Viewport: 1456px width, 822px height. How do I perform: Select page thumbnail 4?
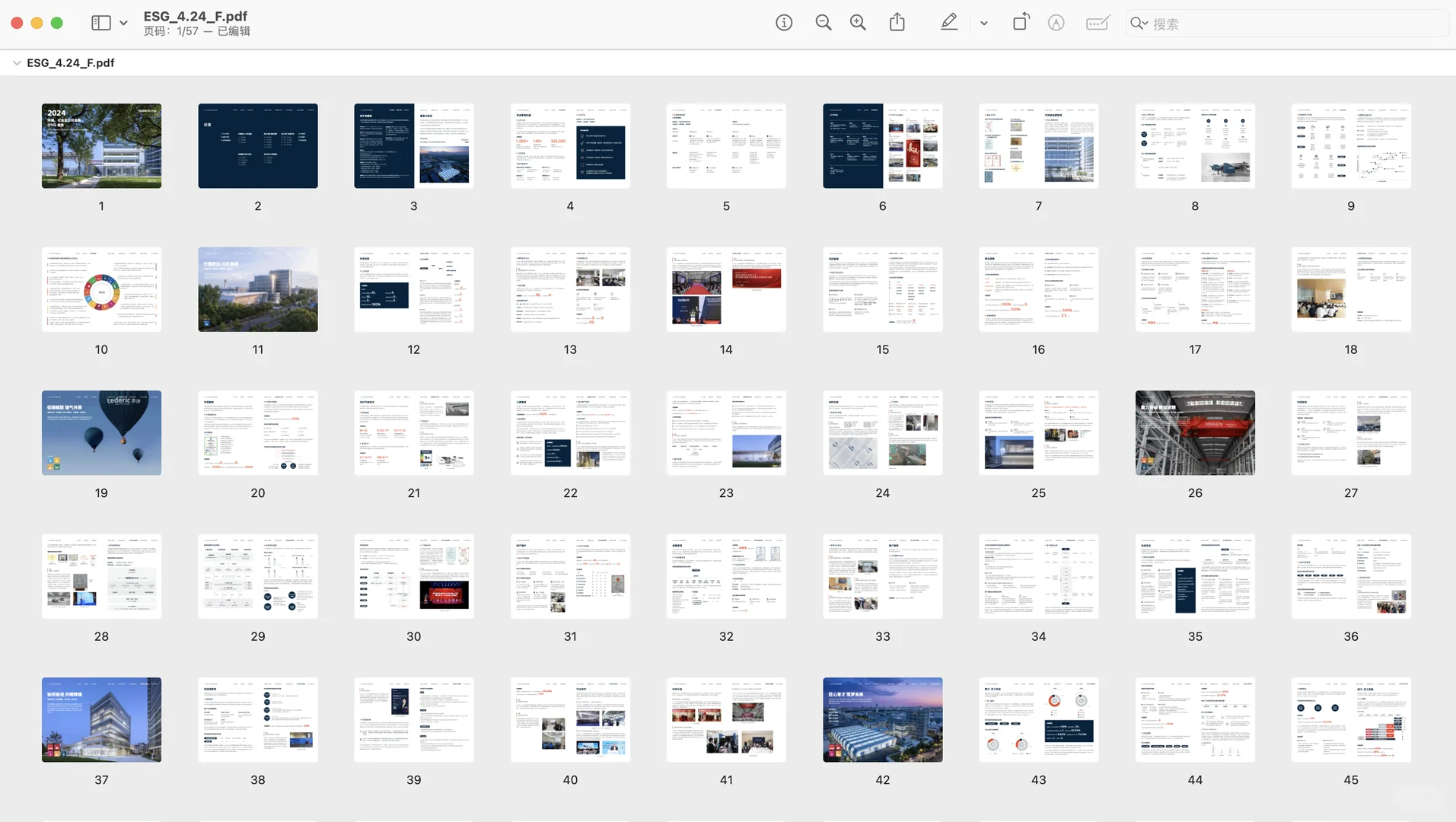(x=570, y=146)
